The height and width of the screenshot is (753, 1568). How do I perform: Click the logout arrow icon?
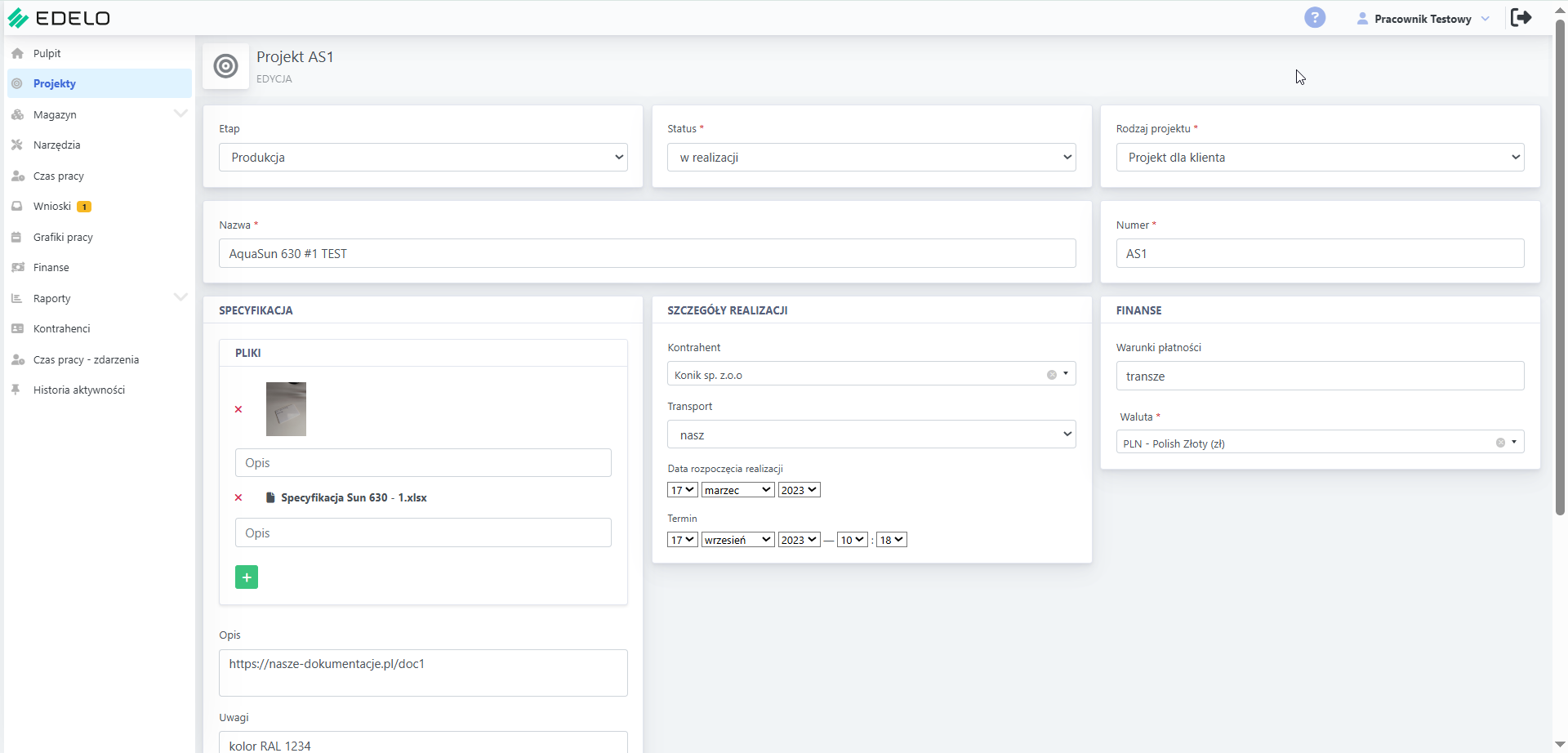1521,17
